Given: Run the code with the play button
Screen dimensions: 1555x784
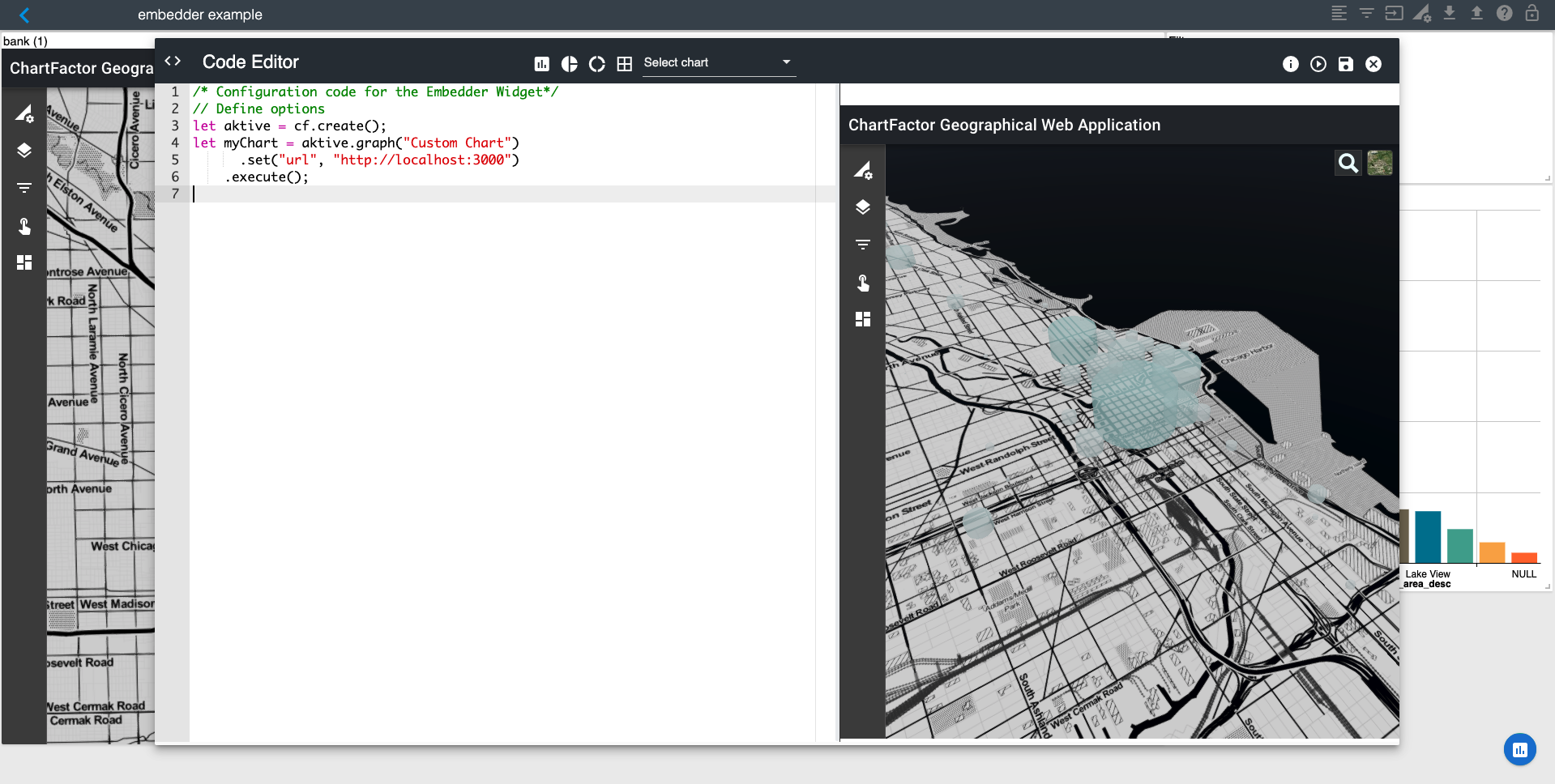Looking at the screenshot, I should (1318, 64).
